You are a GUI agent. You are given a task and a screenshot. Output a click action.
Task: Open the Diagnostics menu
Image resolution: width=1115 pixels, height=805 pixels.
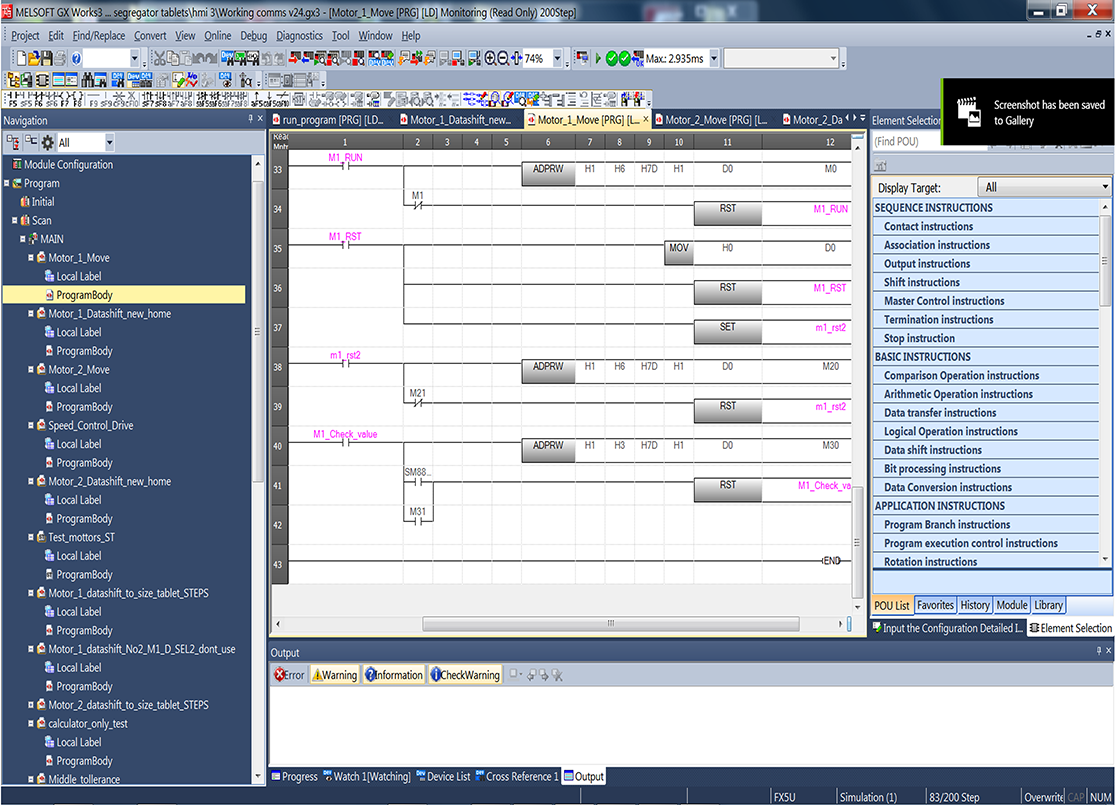coord(300,35)
